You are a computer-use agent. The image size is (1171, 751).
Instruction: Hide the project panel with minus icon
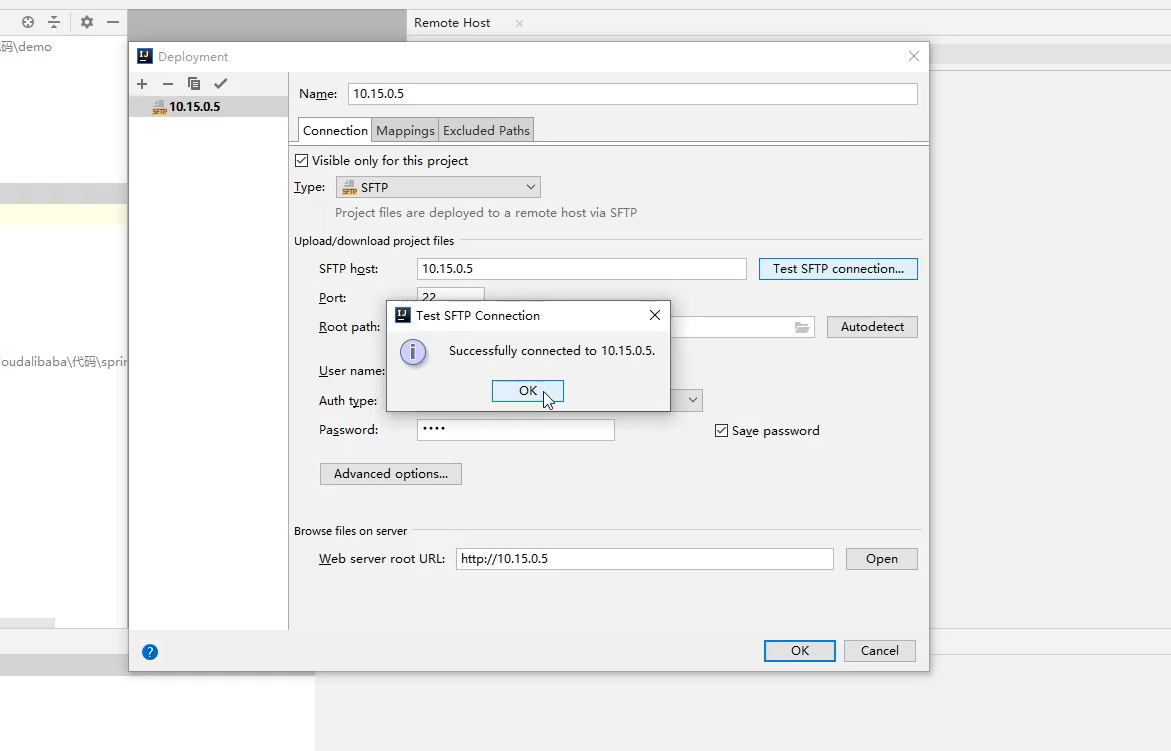(x=113, y=22)
